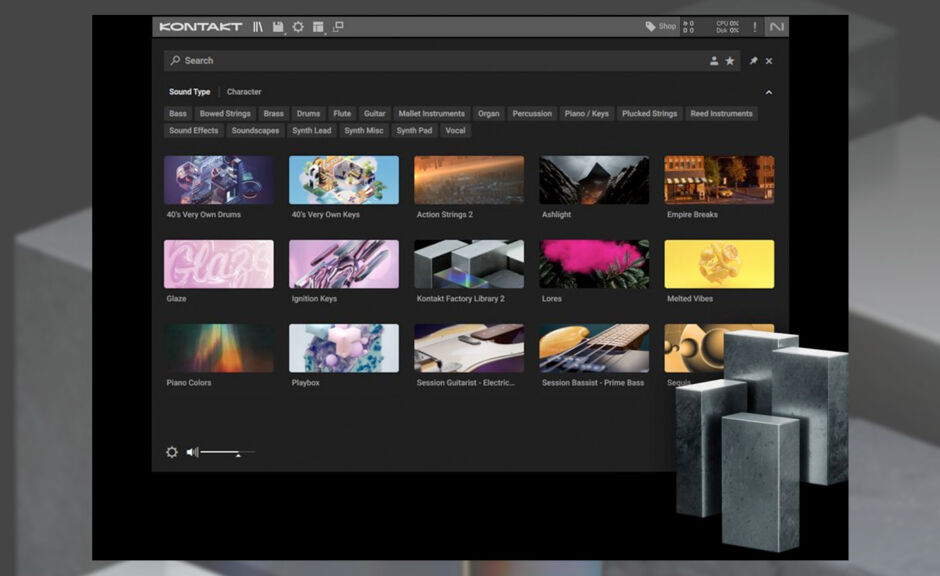
Task: Open Kontakt Factory Library 2 thumbnail
Action: click(x=469, y=264)
